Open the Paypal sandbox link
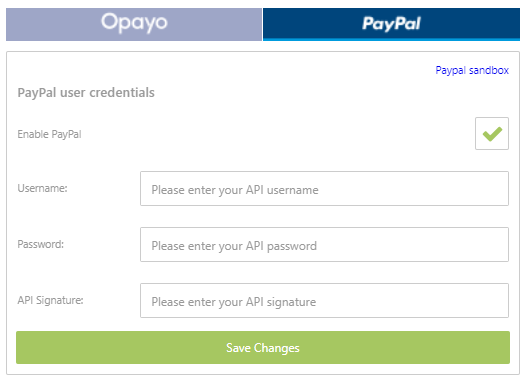The width and height of the screenshot is (523, 380). click(x=472, y=70)
